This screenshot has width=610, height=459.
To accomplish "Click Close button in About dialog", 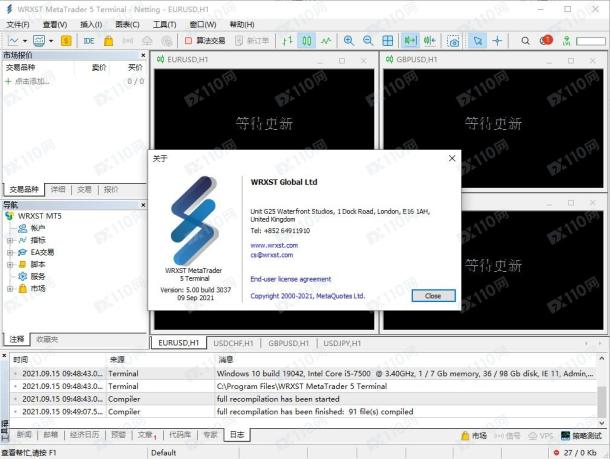I will [x=433, y=296].
